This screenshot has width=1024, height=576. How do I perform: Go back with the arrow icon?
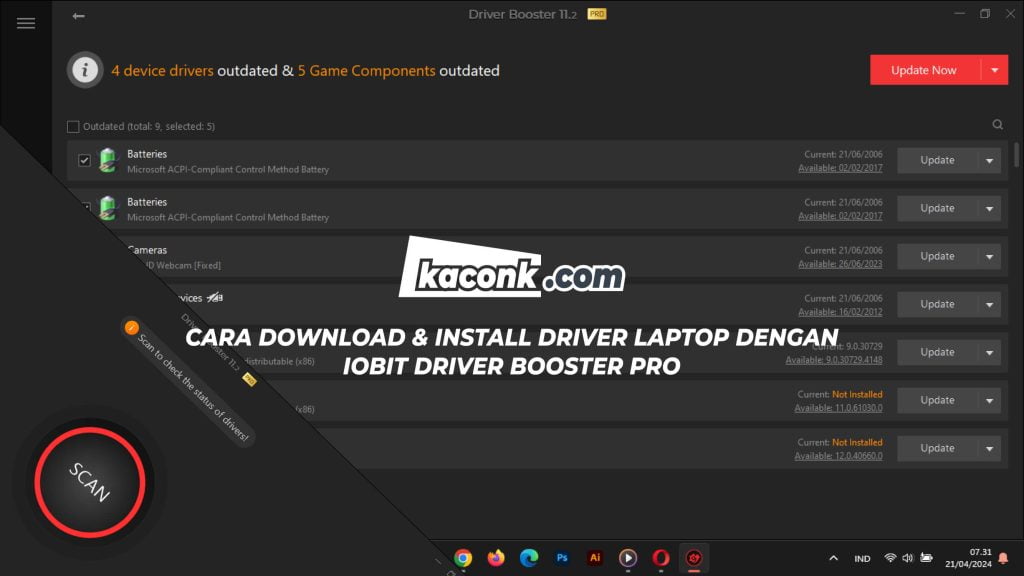tap(78, 16)
